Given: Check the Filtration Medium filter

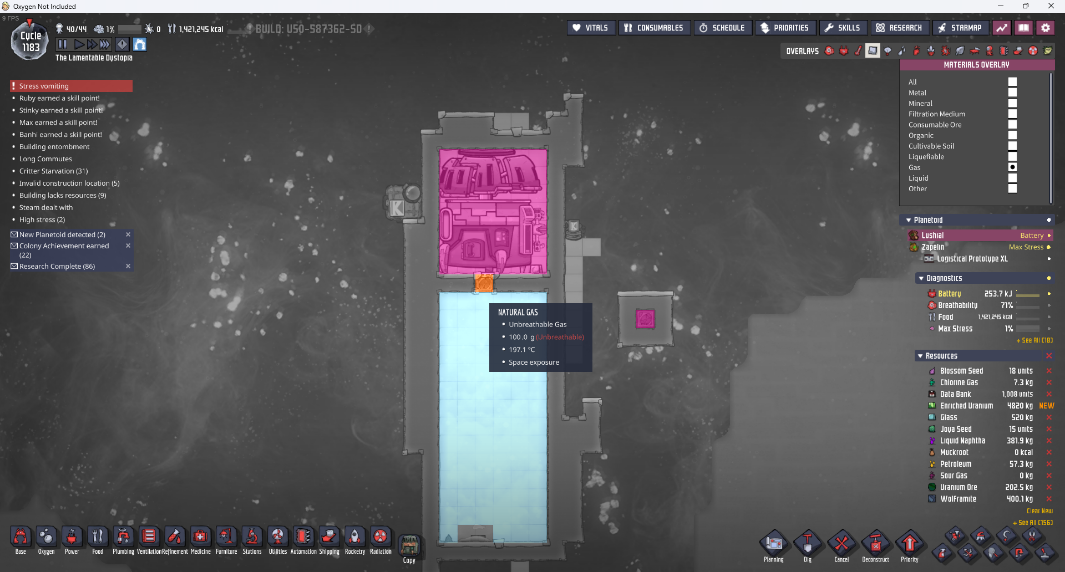Looking at the screenshot, I should 1012,113.
